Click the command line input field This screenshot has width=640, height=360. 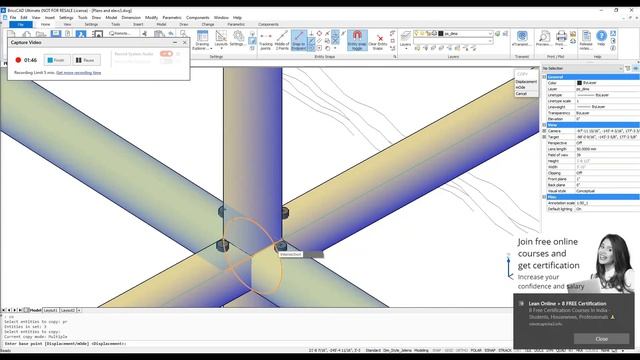coord(257,344)
